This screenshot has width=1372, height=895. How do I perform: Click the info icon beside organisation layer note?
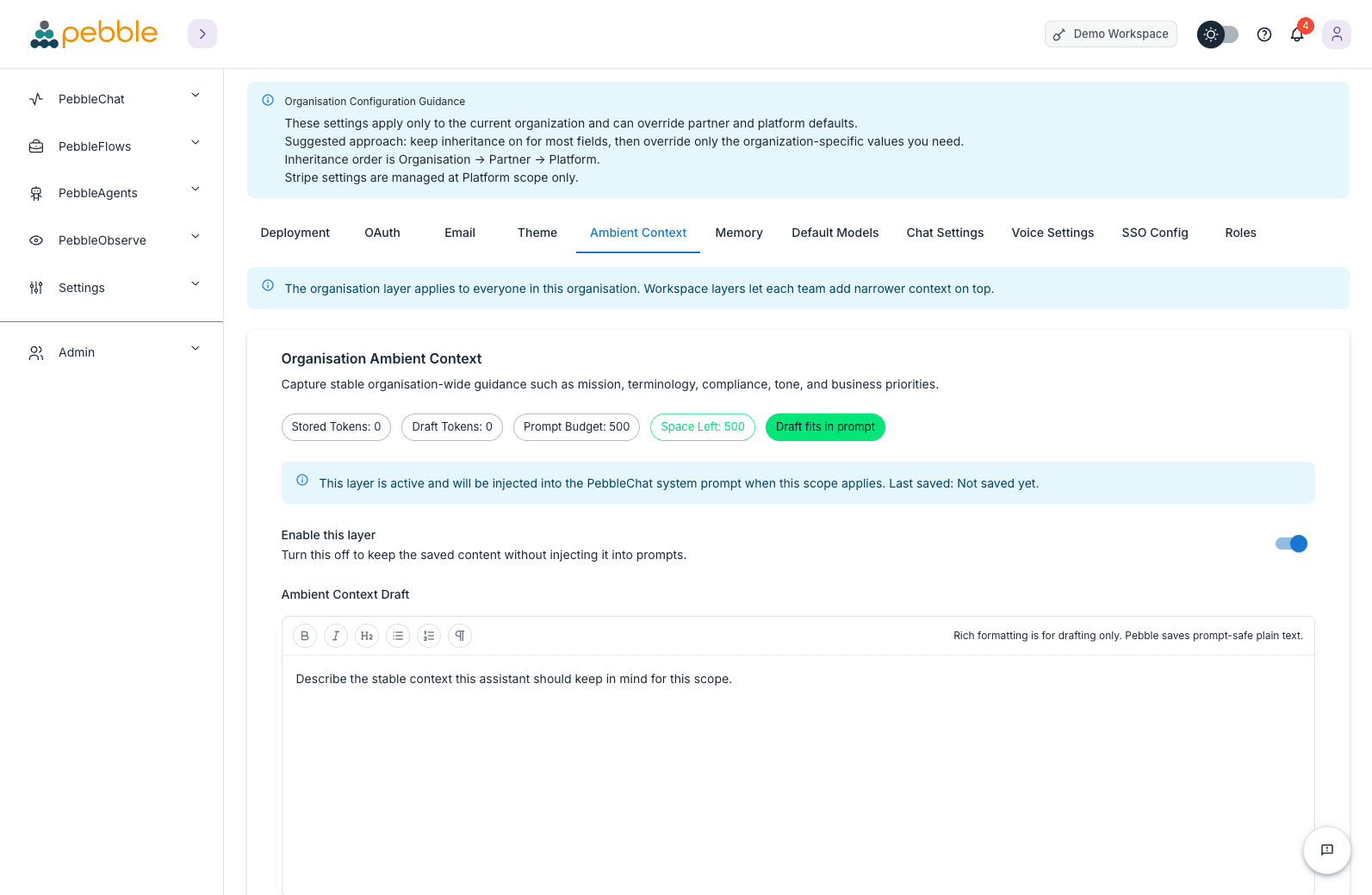[268, 285]
